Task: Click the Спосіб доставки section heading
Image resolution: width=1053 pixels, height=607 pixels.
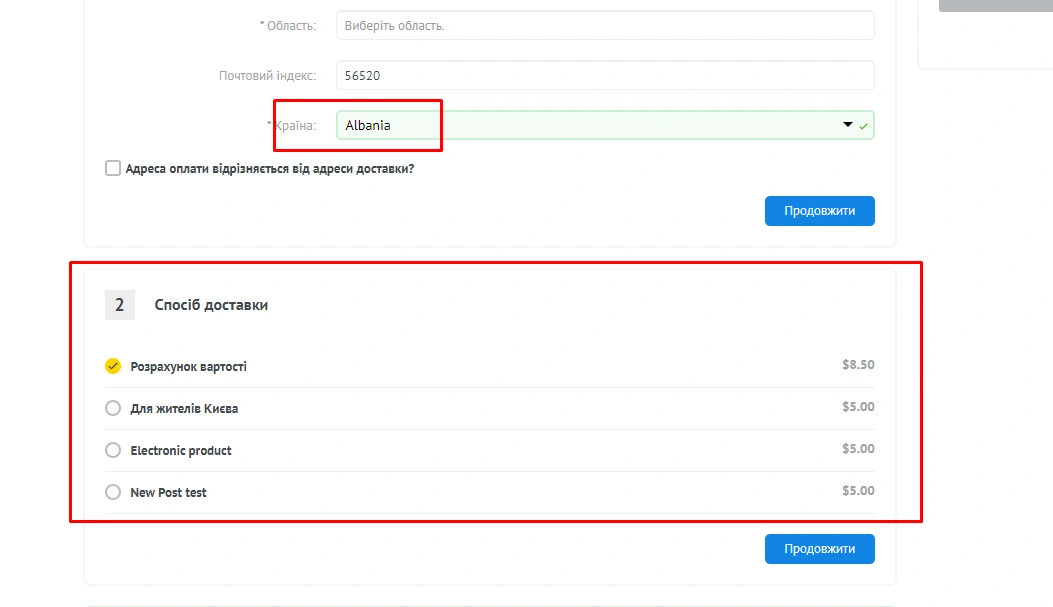Action: point(211,305)
